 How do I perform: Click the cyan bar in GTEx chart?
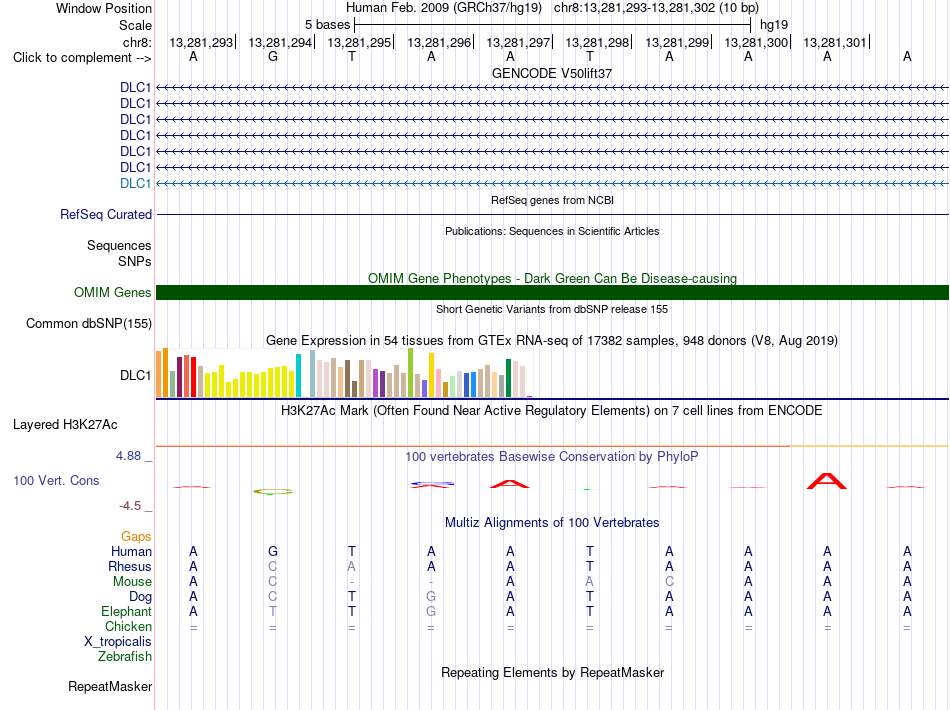[298, 376]
